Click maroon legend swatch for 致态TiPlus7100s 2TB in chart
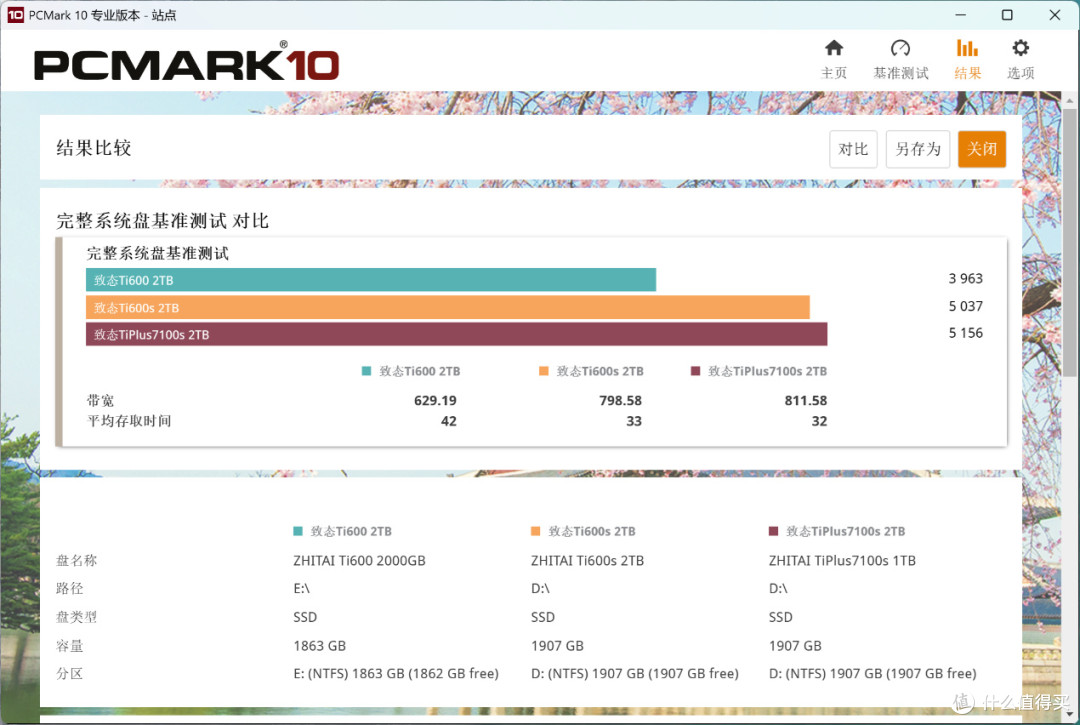The width and height of the screenshot is (1080, 725). (x=695, y=371)
